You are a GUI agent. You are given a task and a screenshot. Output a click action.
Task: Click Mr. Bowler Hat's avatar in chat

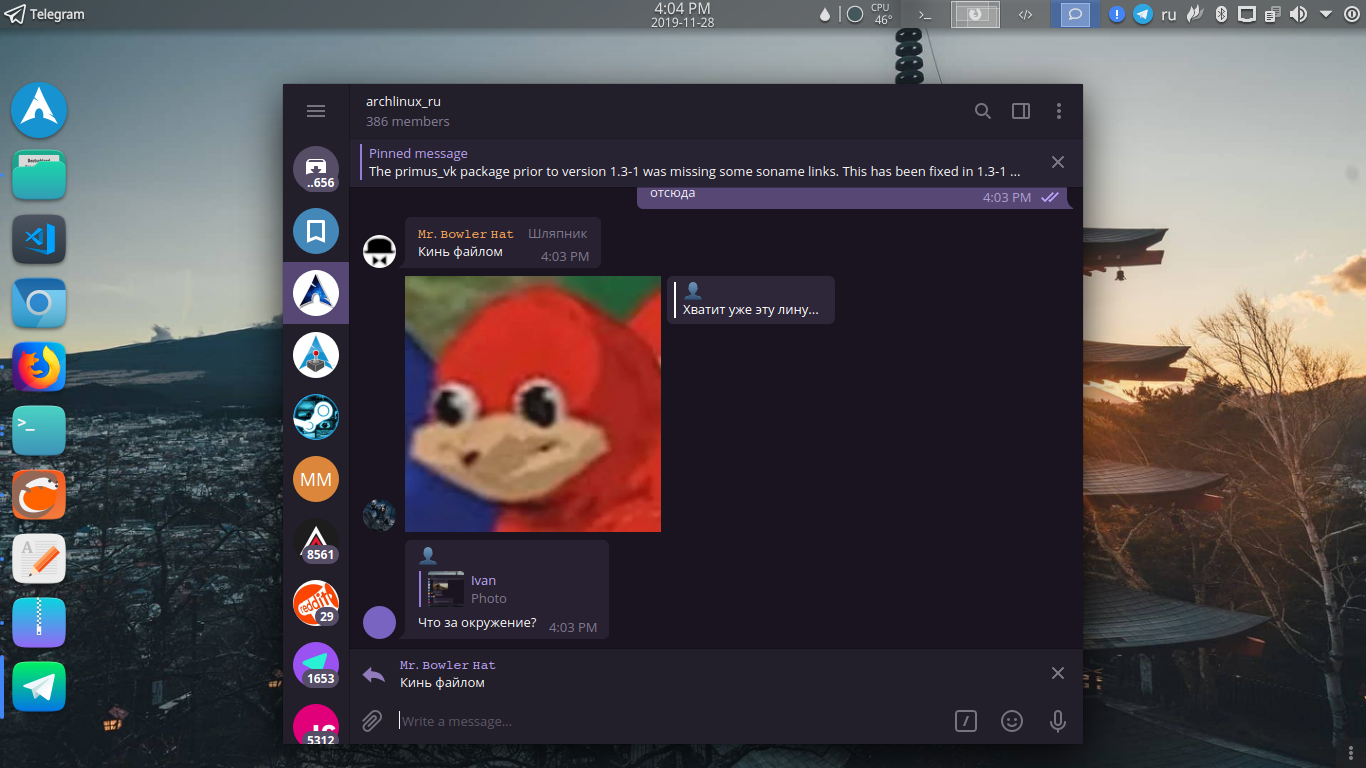coord(379,251)
